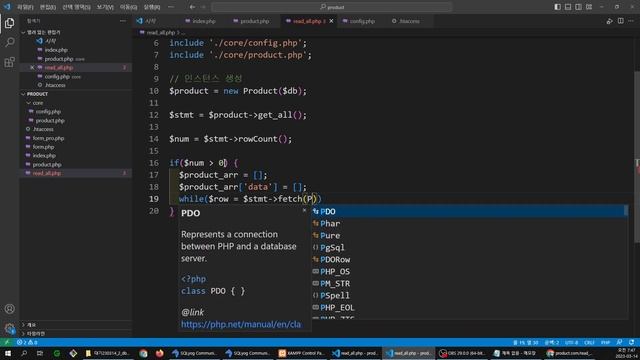Choose the PDO suggestion

469,211
